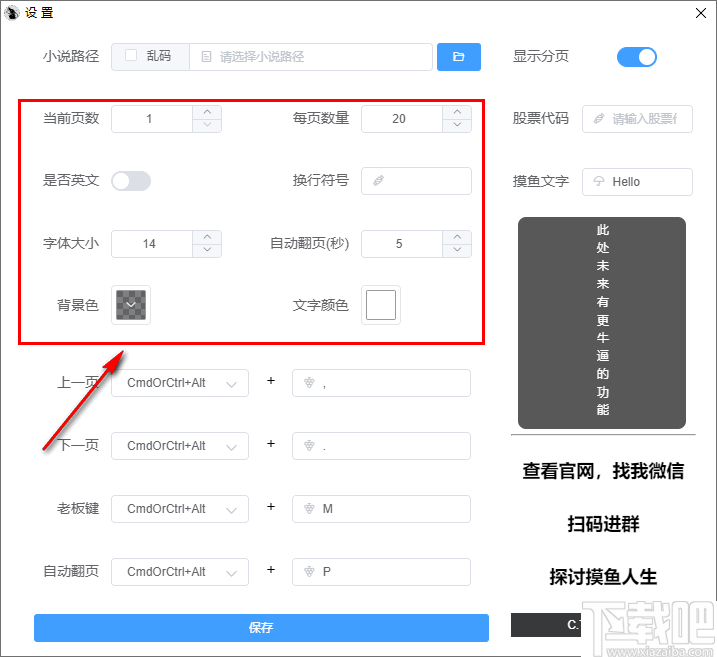
Task: Click the 下一页 shortcut key field with period
Action: 381,446
